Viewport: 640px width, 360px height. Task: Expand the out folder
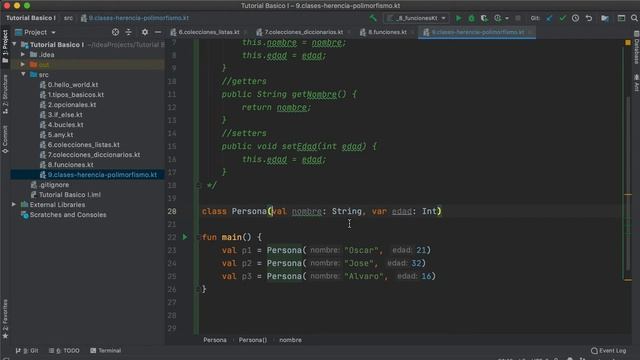tap(23, 64)
